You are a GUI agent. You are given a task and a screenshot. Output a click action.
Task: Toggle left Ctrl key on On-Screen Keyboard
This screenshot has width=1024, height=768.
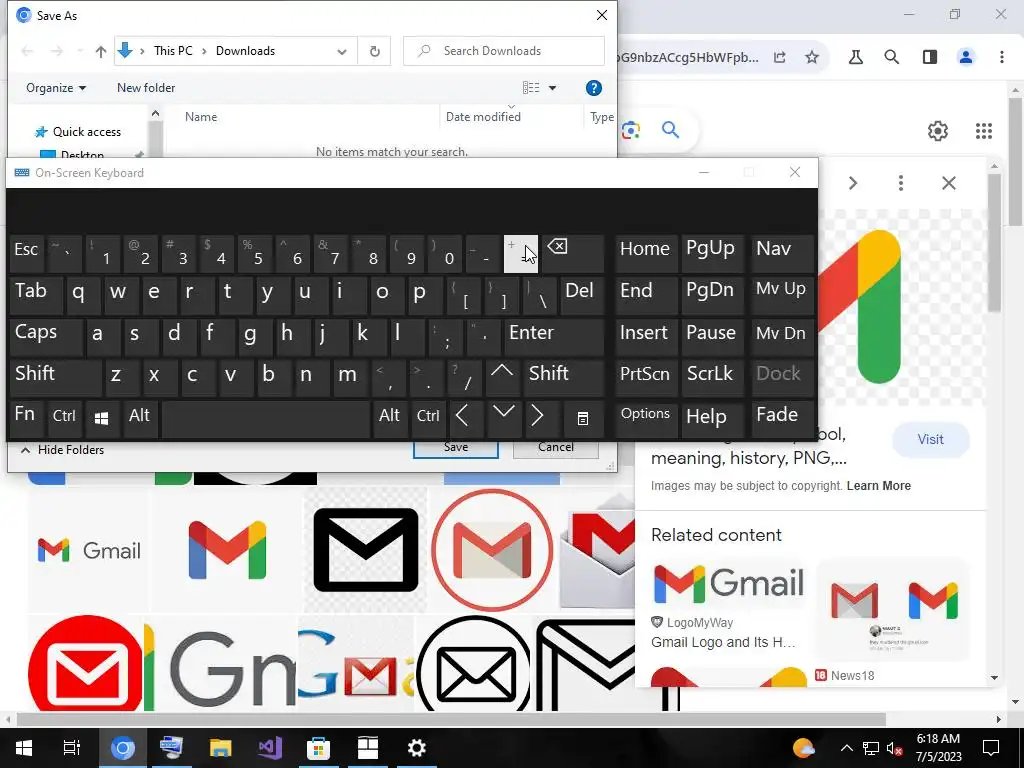point(65,419)
